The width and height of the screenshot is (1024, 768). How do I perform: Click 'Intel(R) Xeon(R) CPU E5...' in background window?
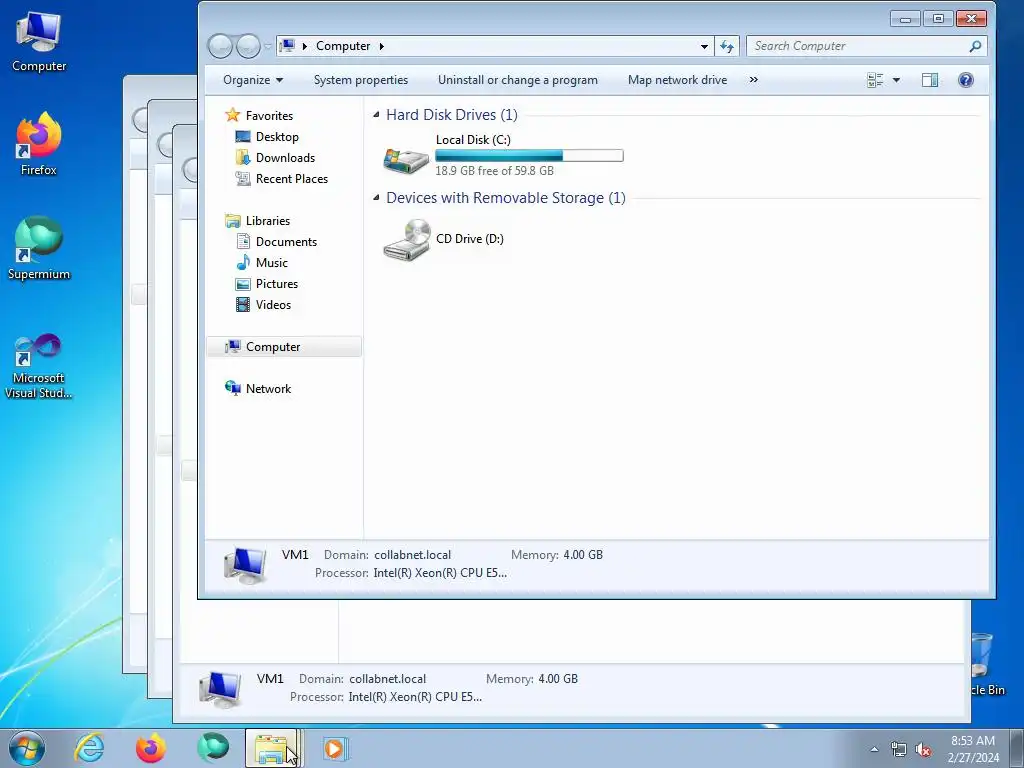coord(415,697)
